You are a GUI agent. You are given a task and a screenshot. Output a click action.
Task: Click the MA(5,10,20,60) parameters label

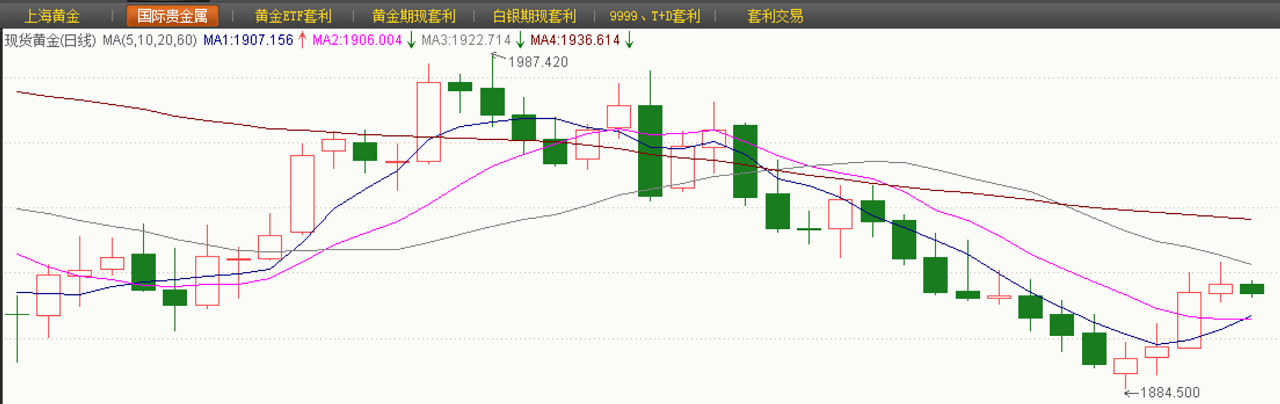pyautogui.click(x=150, y=40)
